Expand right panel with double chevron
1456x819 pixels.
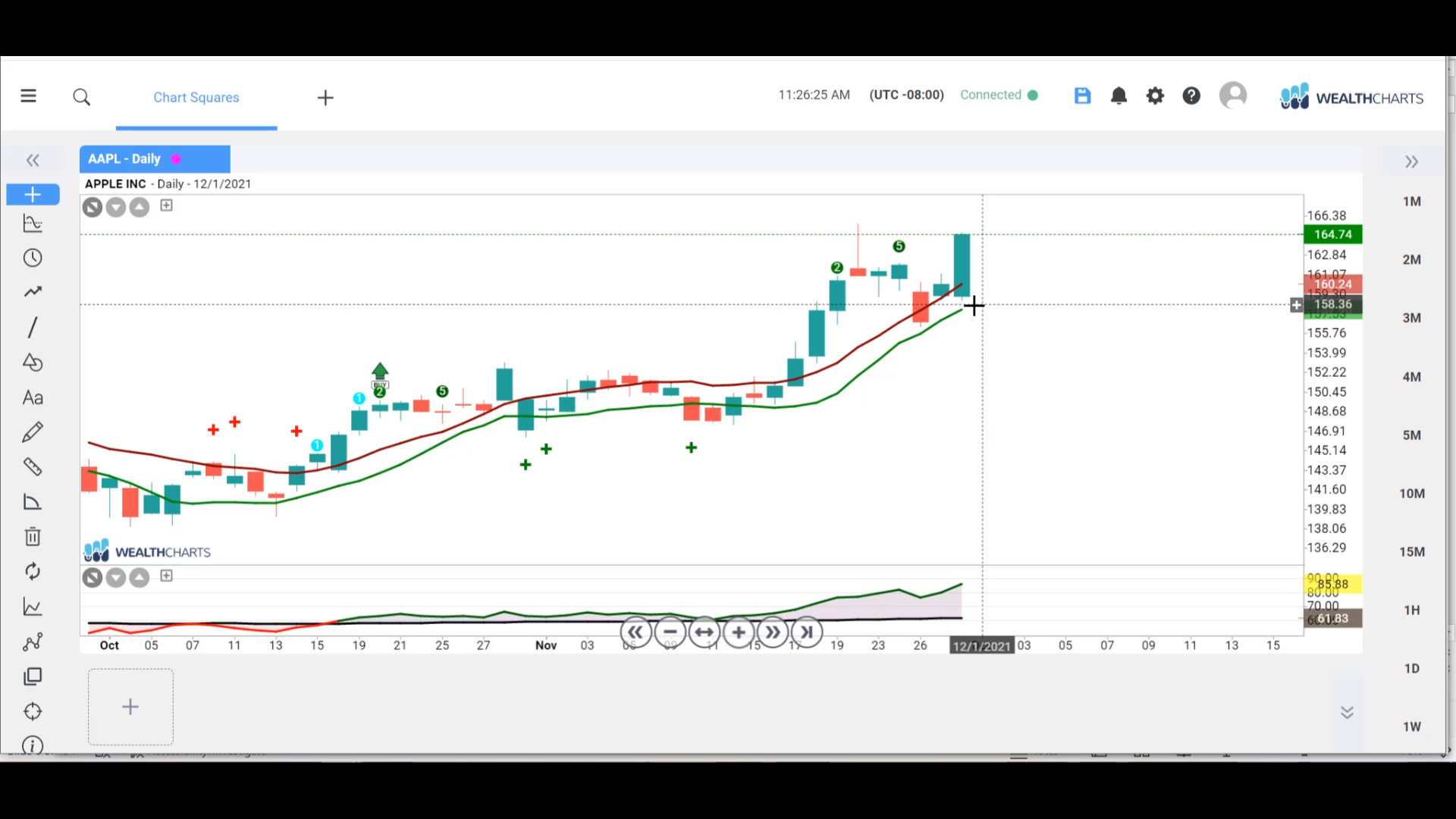1411,162
